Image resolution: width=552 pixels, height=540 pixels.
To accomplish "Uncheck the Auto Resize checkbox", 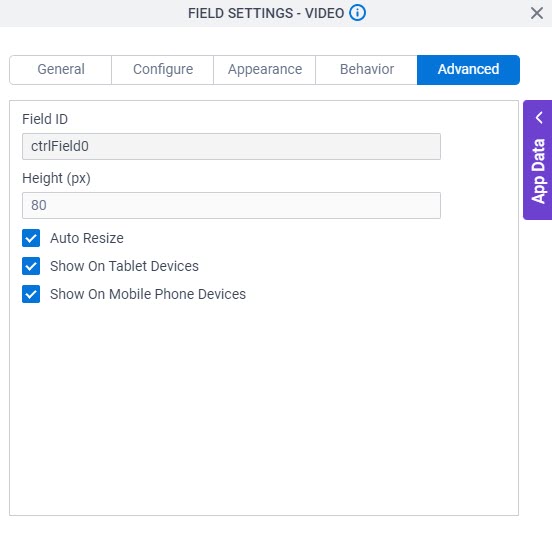I will click(x=31, y=238).
